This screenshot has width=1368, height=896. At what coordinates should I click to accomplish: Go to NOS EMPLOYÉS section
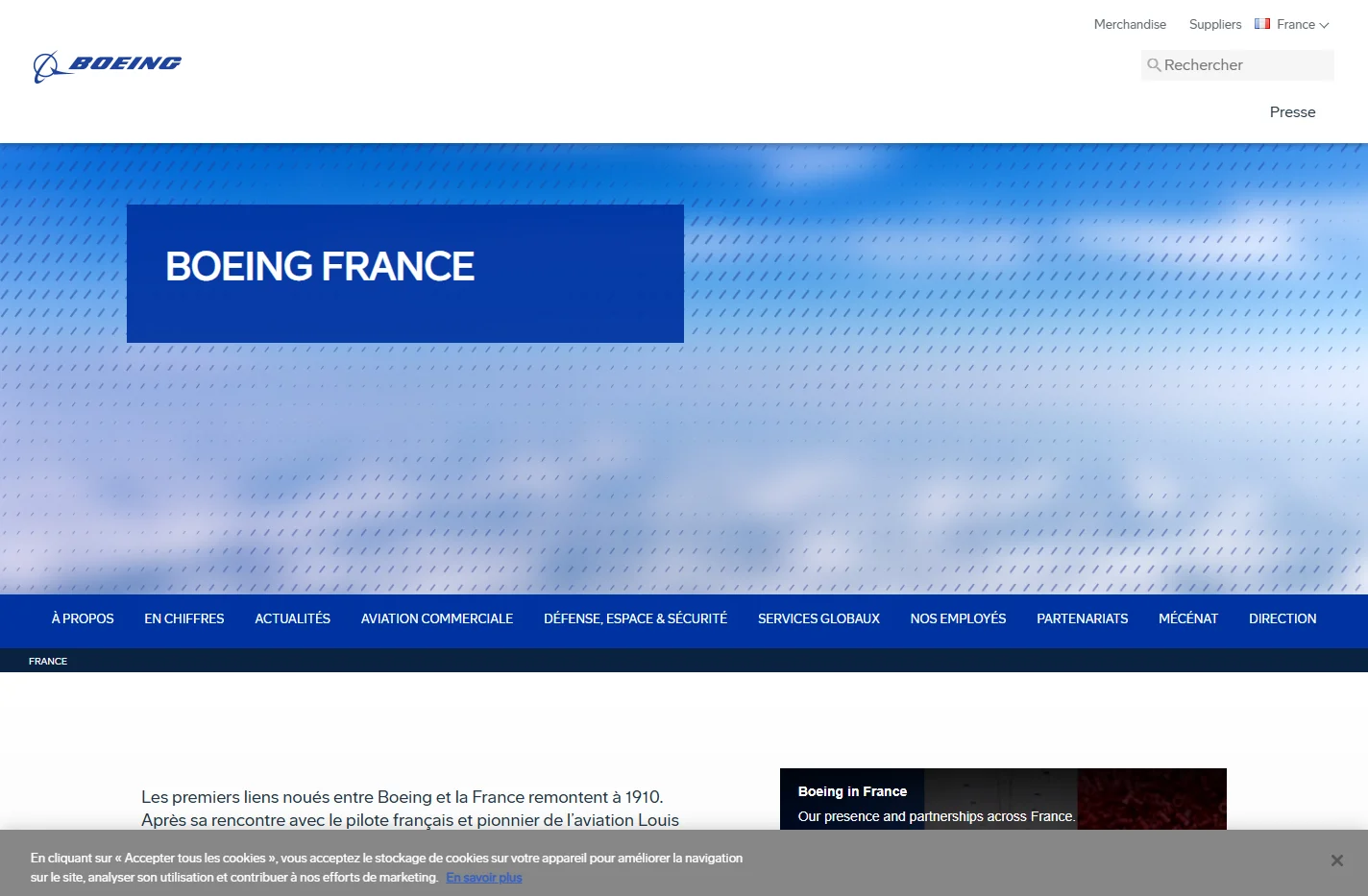tap(958, 619)
